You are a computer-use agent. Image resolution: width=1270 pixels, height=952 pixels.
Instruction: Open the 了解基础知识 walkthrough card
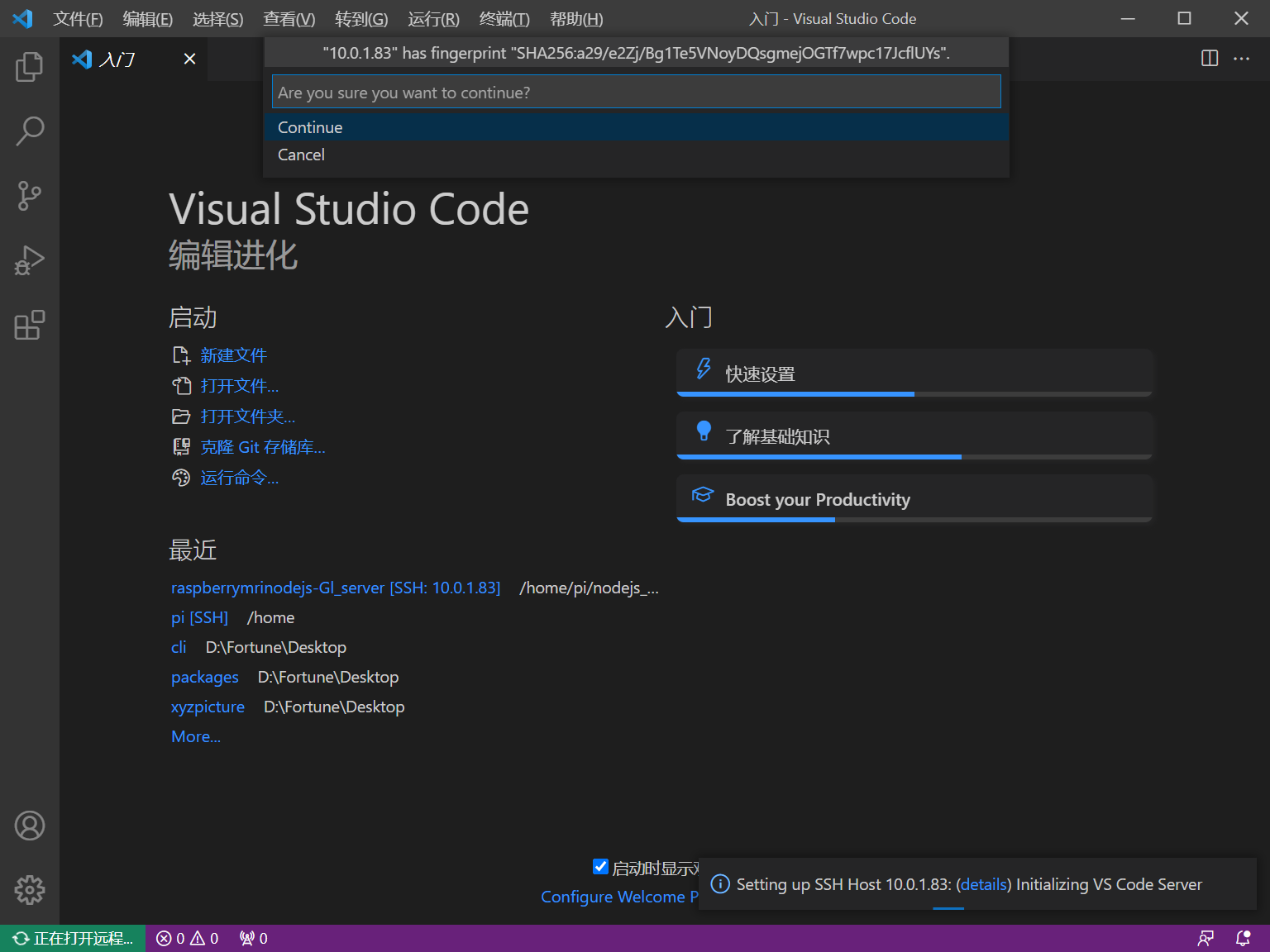tap(914, 436)
